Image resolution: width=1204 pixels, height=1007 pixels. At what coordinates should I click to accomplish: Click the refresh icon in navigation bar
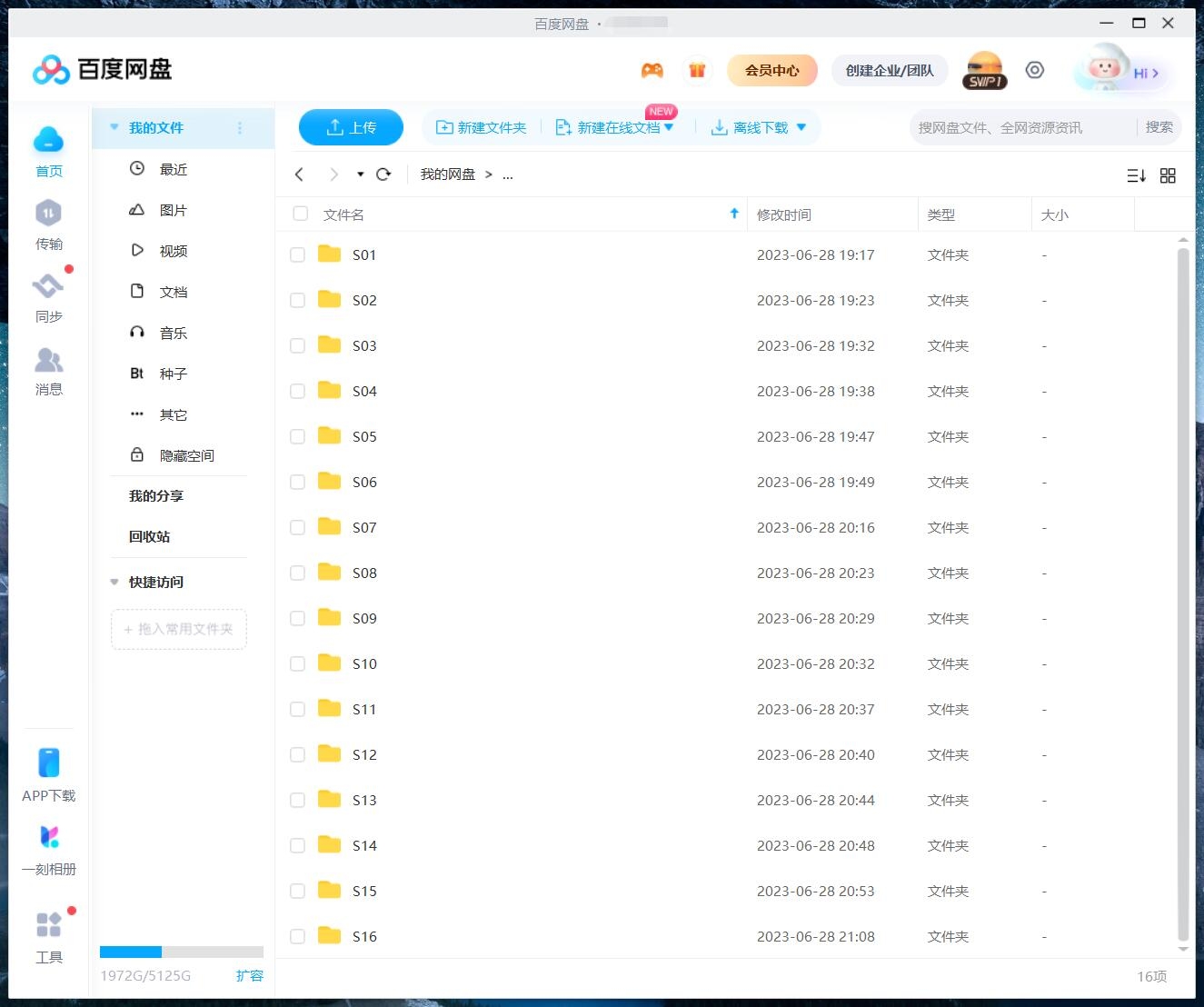pyautogui.click(x=383, y=174)
